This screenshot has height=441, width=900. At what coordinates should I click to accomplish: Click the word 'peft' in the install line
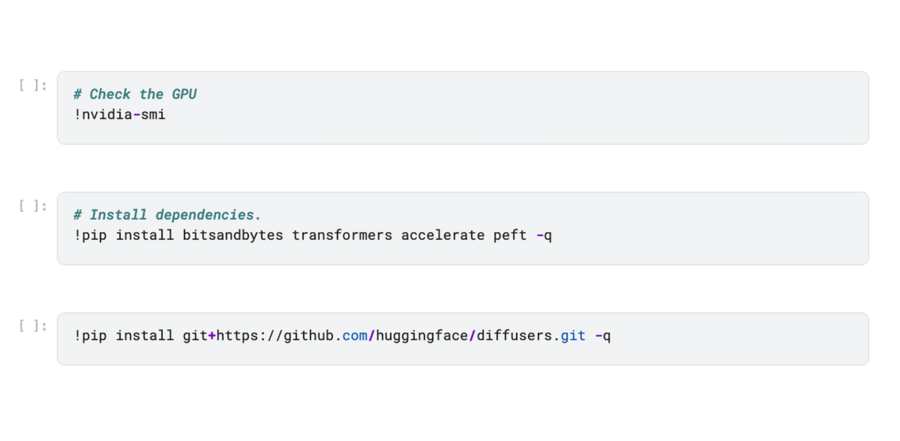[x=510, y=236]
